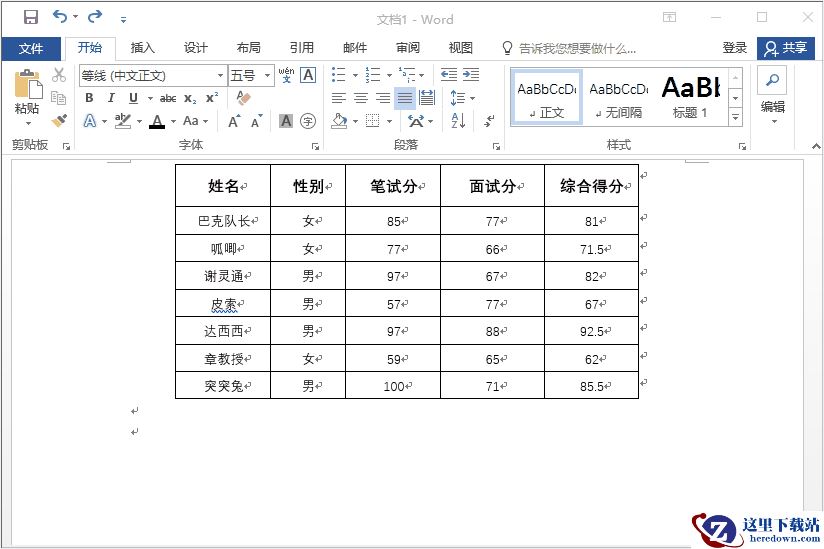The image size is (824, 549).
Task: Select the 正文 style
Action: (547, 98)
